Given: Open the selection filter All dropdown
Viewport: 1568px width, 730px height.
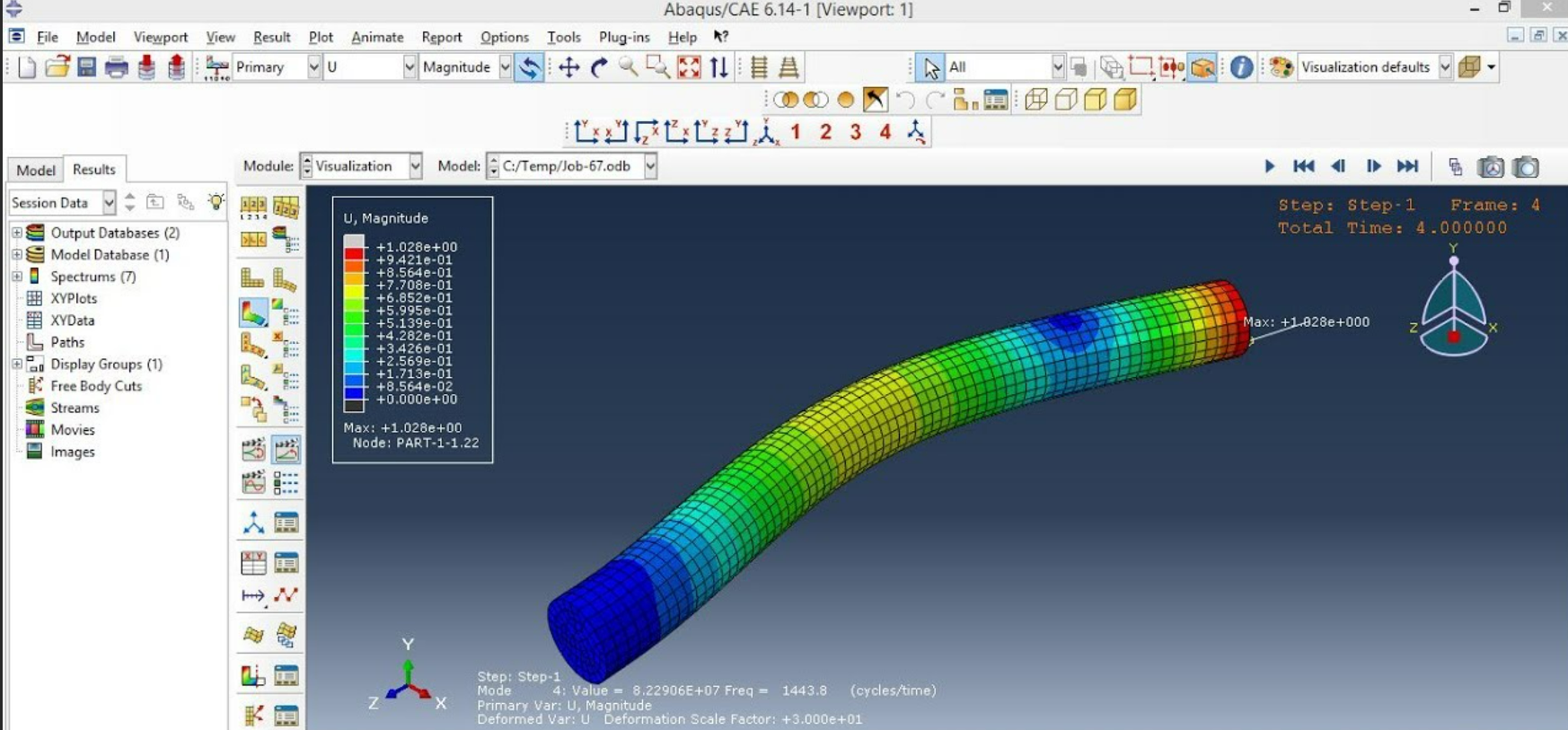Looking at the screenshot, I should (x=1058, y=67).
